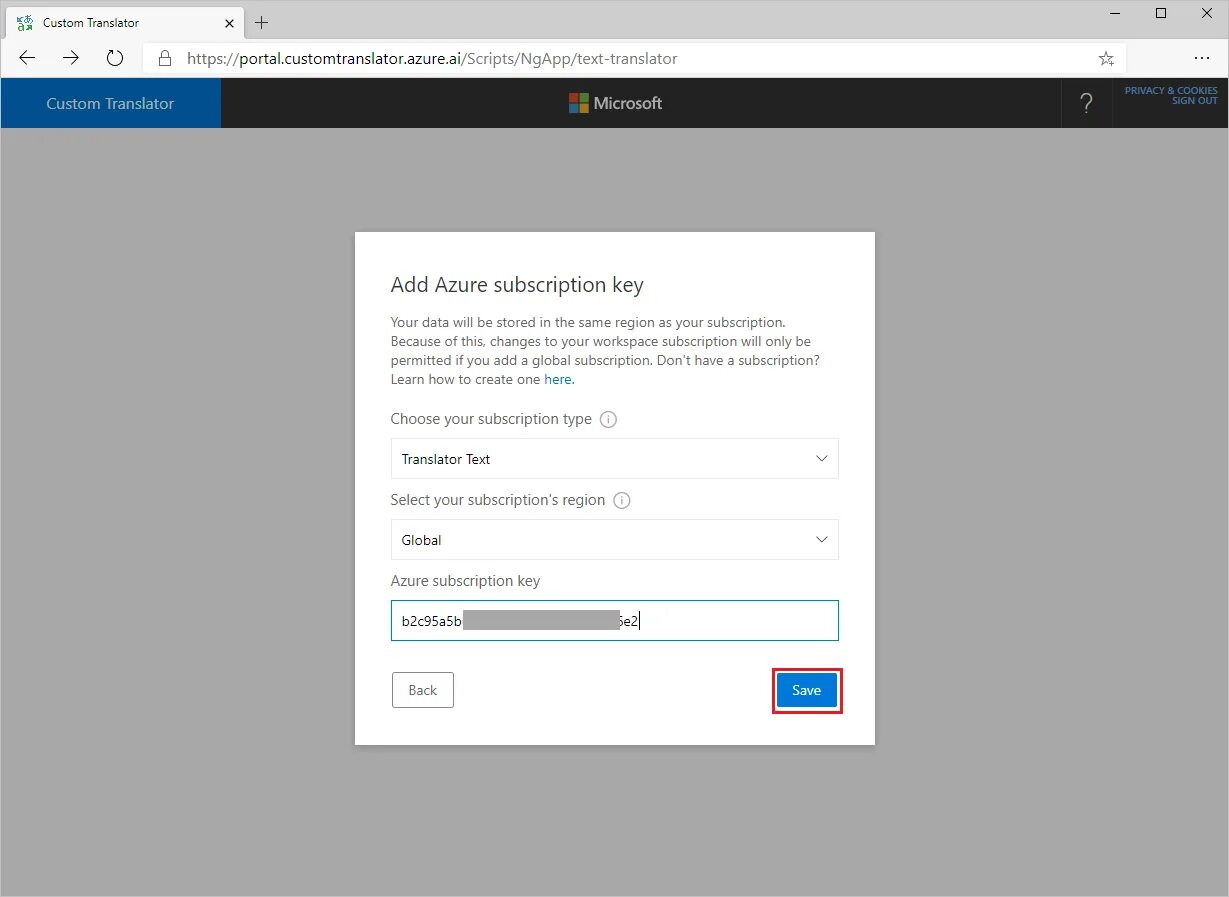This screenshot has width=1229, height=897.
Task: Expand the Translator Text subscription type dropdown
Action: pos(615,459)
